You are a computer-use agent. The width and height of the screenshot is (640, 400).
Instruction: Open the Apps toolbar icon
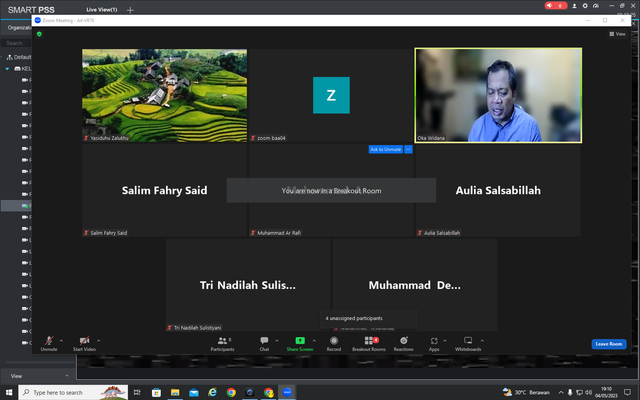tap(434, 344)
